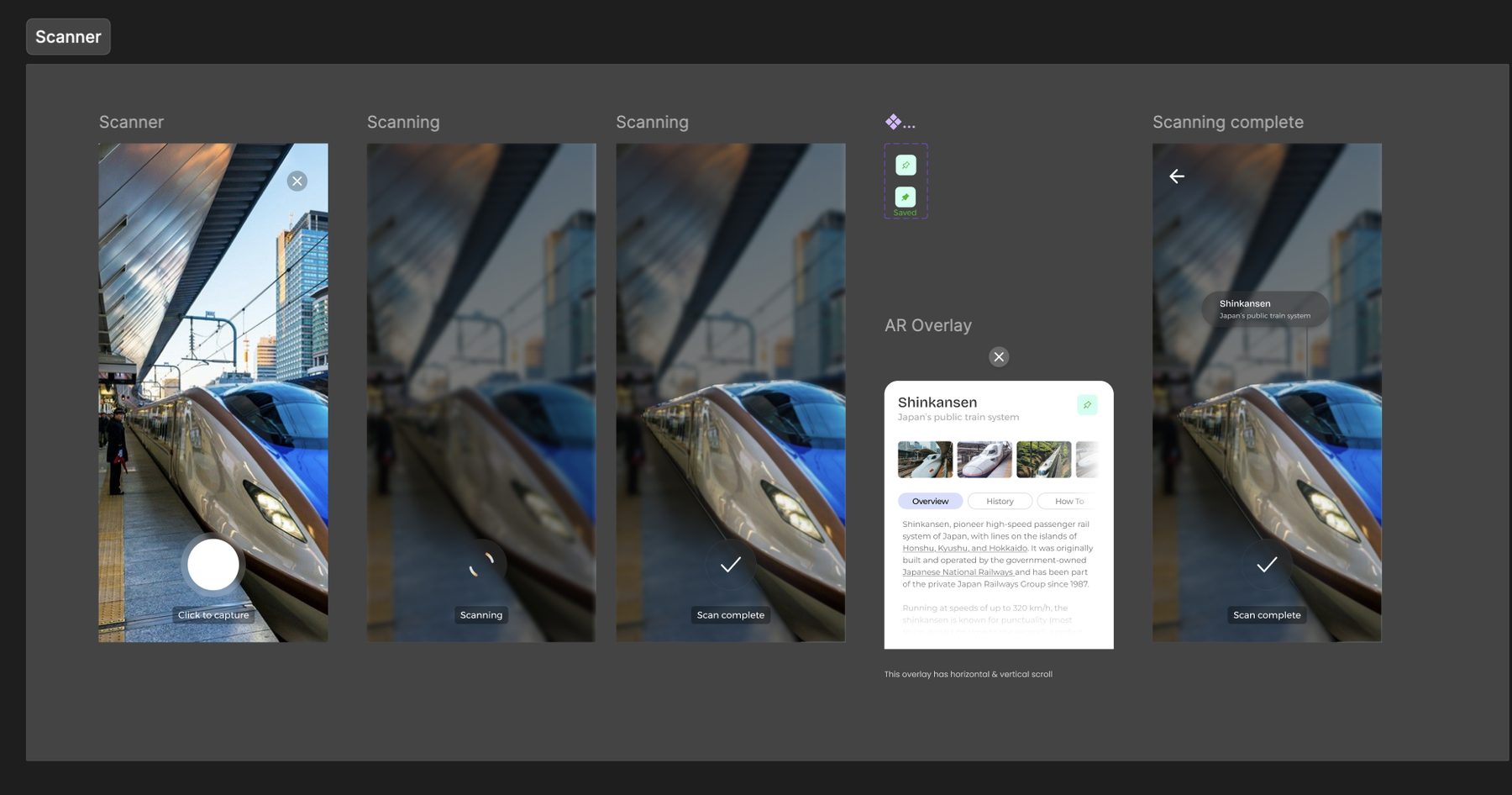The width and height of the screenshot is (1512, 795).
Task: Click the overlay scroll annotation note
Action: 968,674
